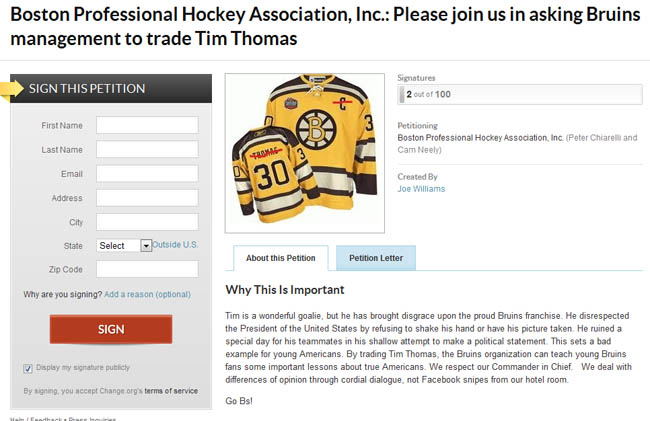Image resolution: width=650 pixels, height=421 pixels.
Task: Click Add a reason (optional) link
Action: (x=147, y=294)
